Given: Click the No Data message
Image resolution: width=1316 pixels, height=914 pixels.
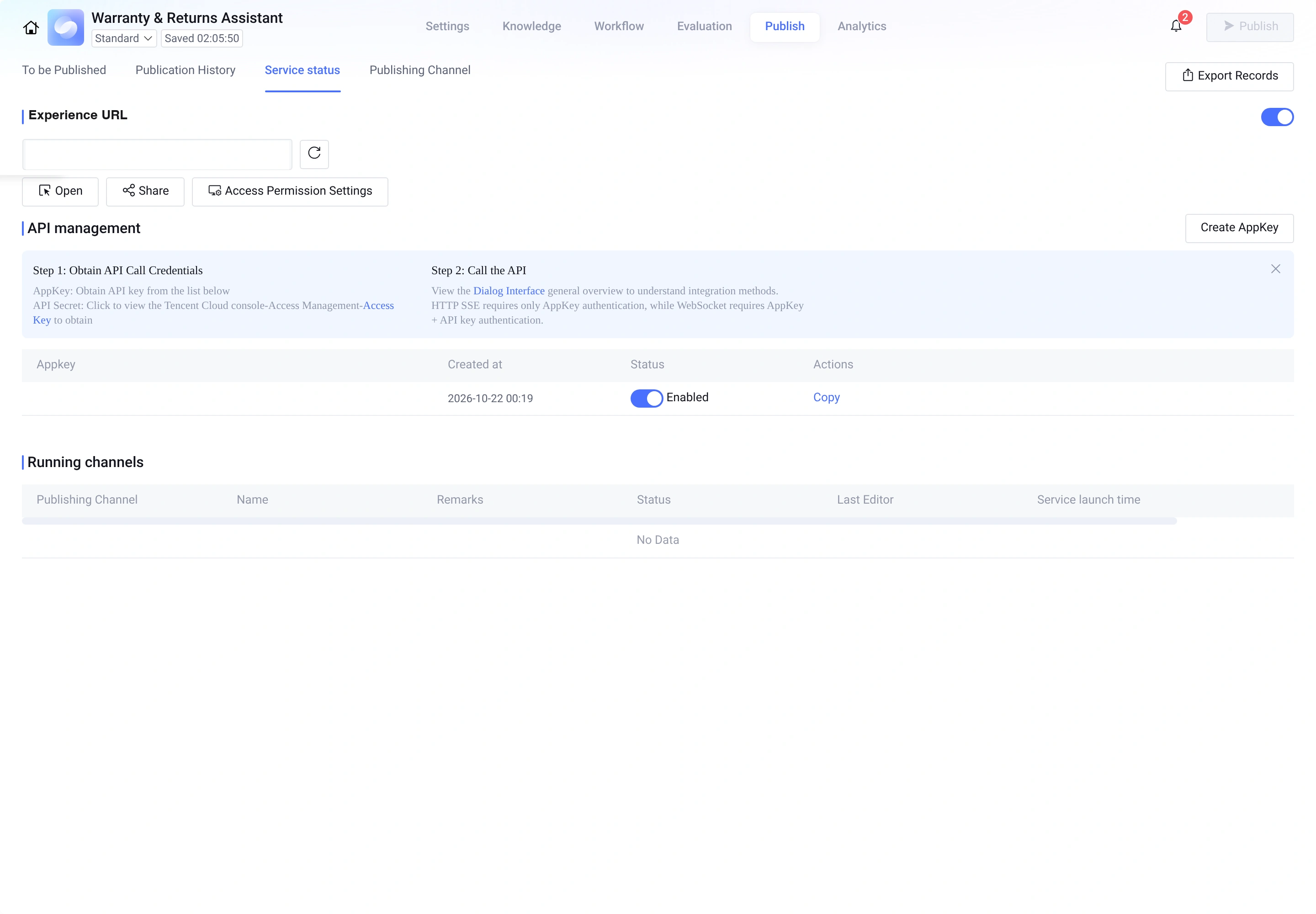Looking at the screenshot, I should (658, 540).
